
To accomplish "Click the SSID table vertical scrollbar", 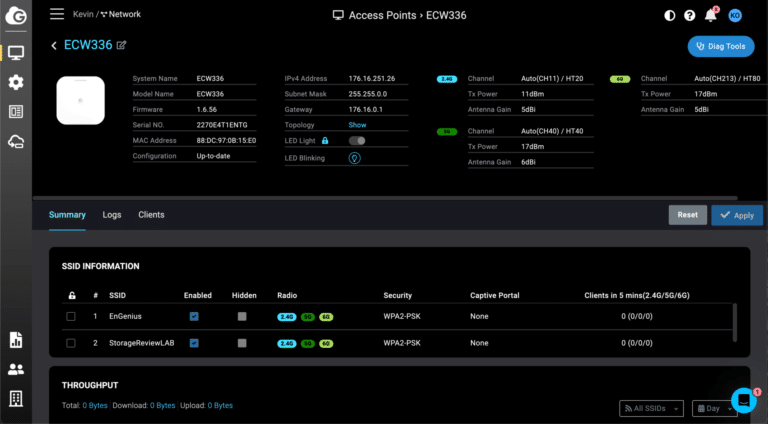I will click(734, 322).
